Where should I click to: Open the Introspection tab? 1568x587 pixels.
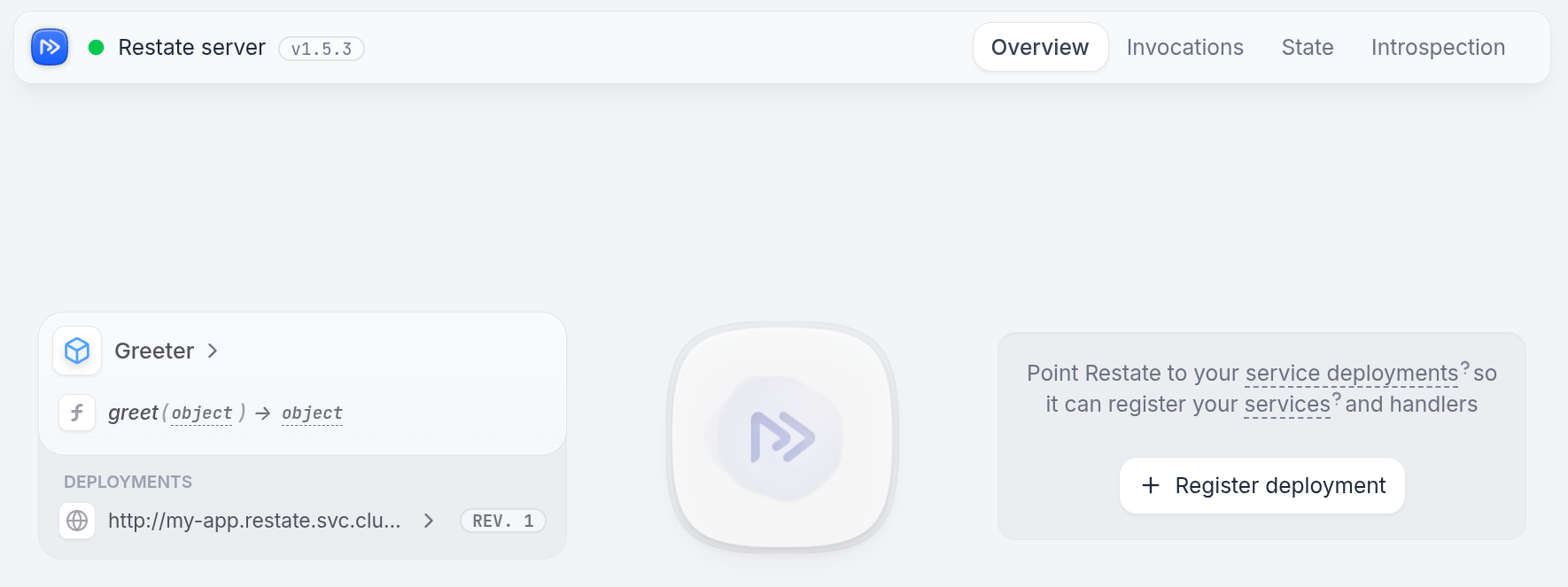[1438, 47]
